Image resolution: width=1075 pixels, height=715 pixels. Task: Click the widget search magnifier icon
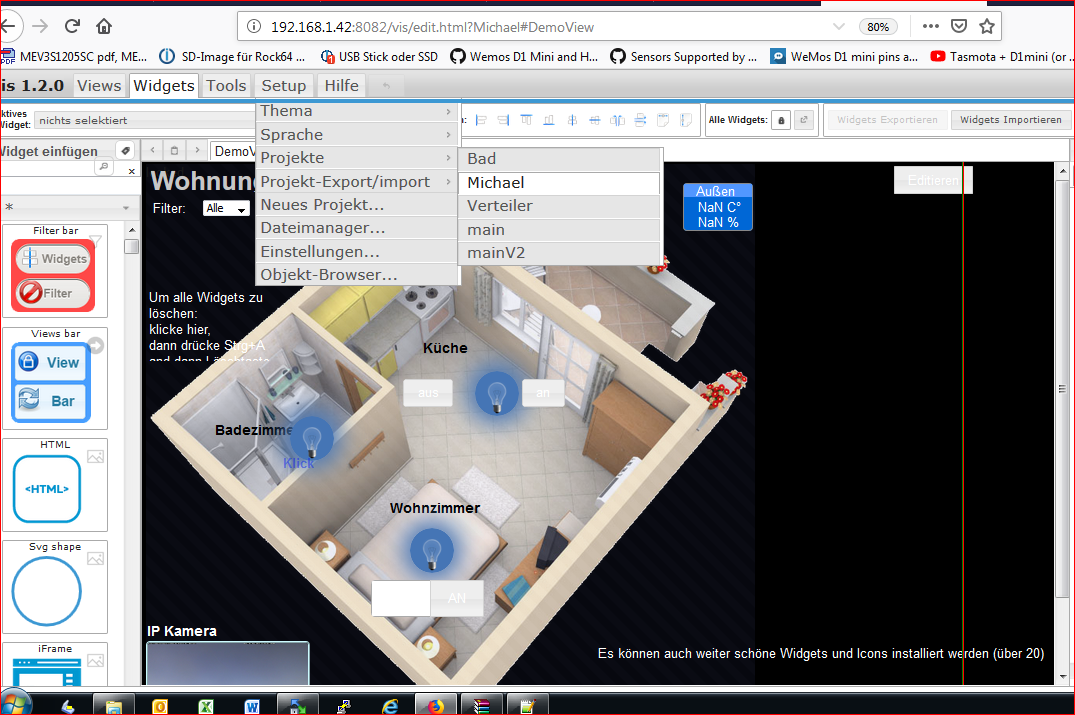[104, 167]
